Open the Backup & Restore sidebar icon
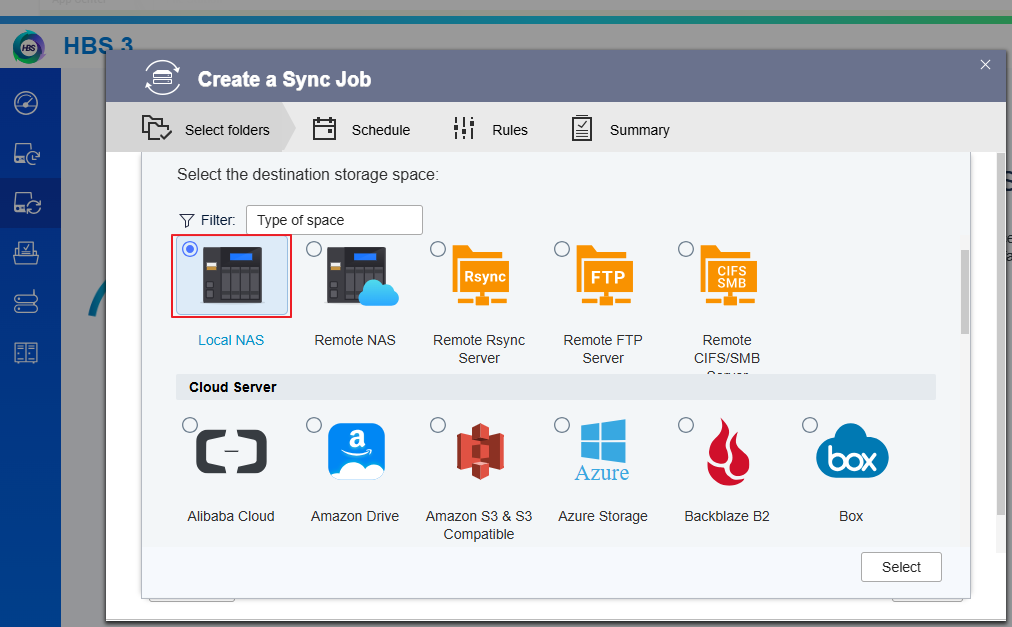The height and width of the screenshot is (627, 1012). click(27, 153)
